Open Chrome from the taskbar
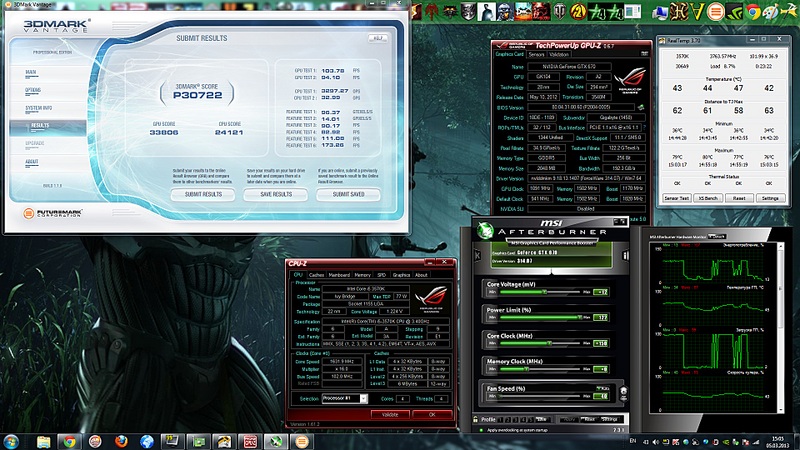The width and height of the screenshot is (800, 450). 69,441
